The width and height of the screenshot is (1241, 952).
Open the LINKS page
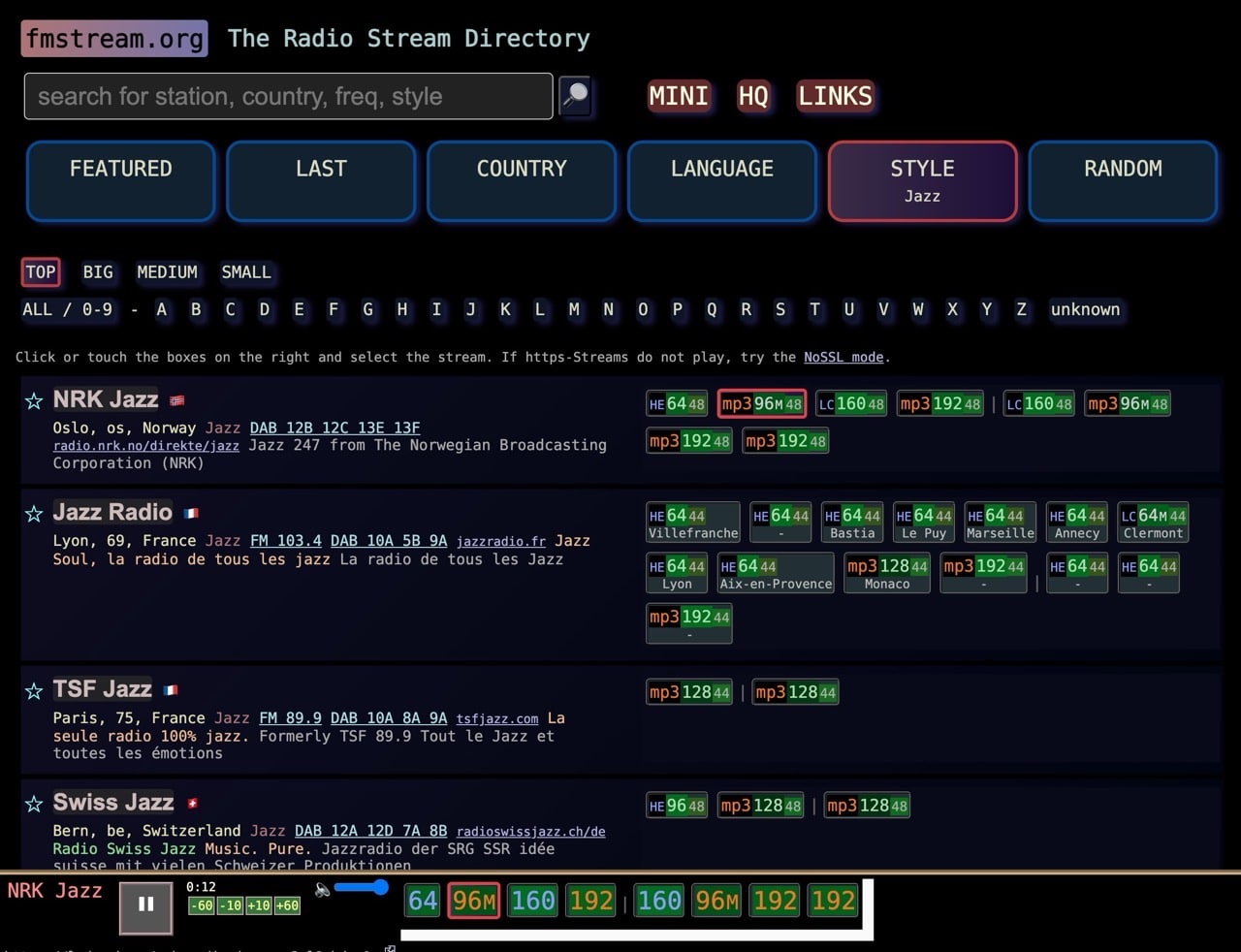pos(836,96)
